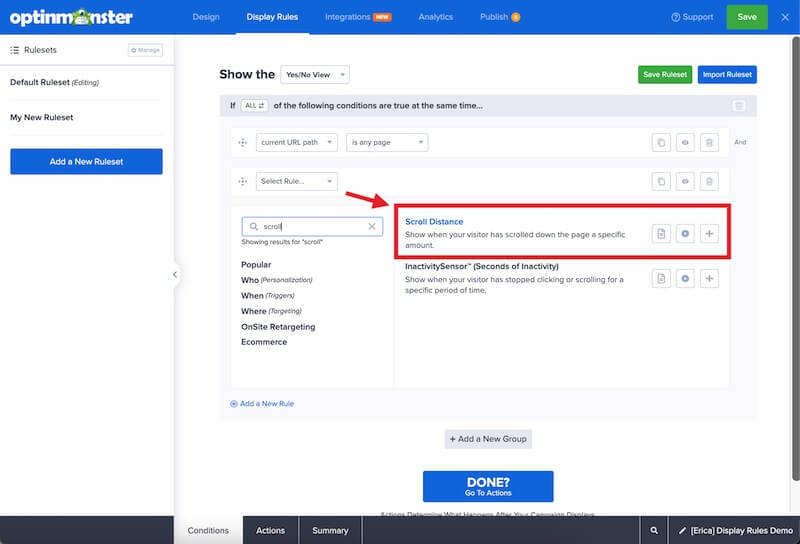Open the 'is any page' dropdown

(x=387, y=143)
